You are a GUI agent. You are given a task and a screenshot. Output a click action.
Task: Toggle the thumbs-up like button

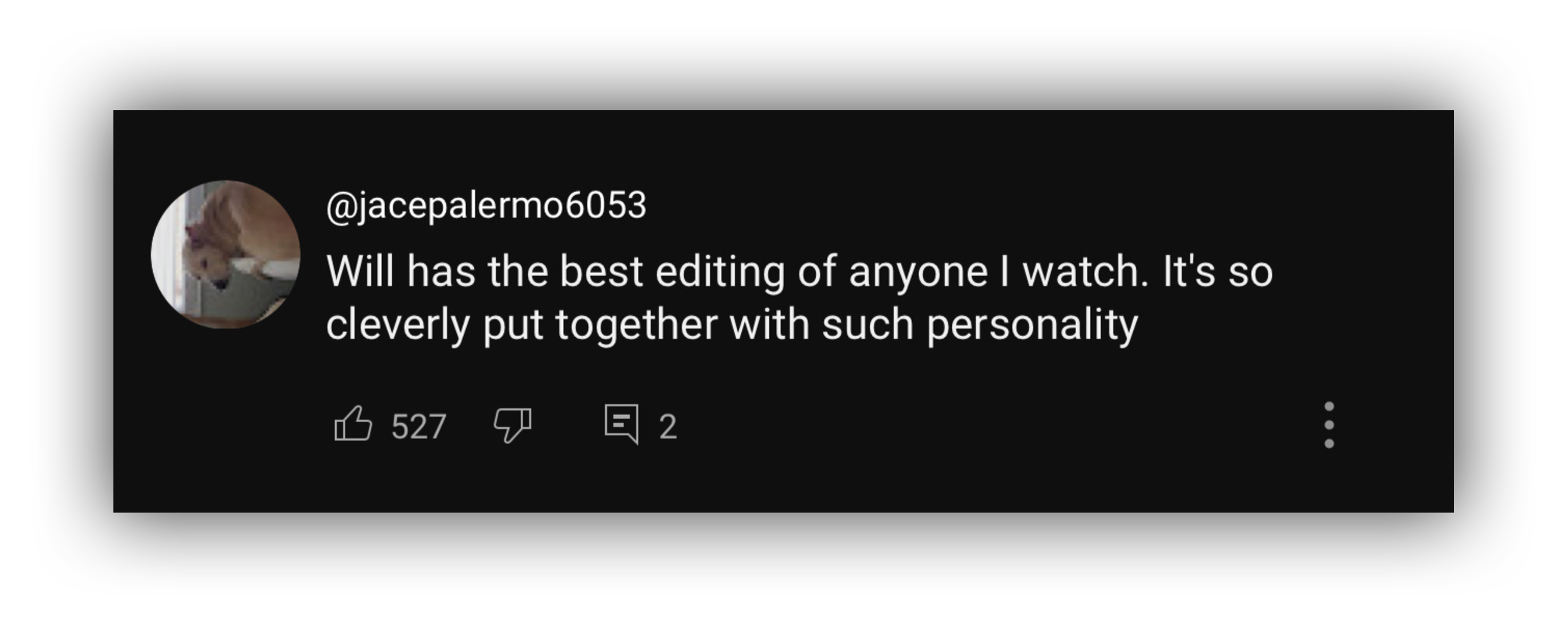353,424
